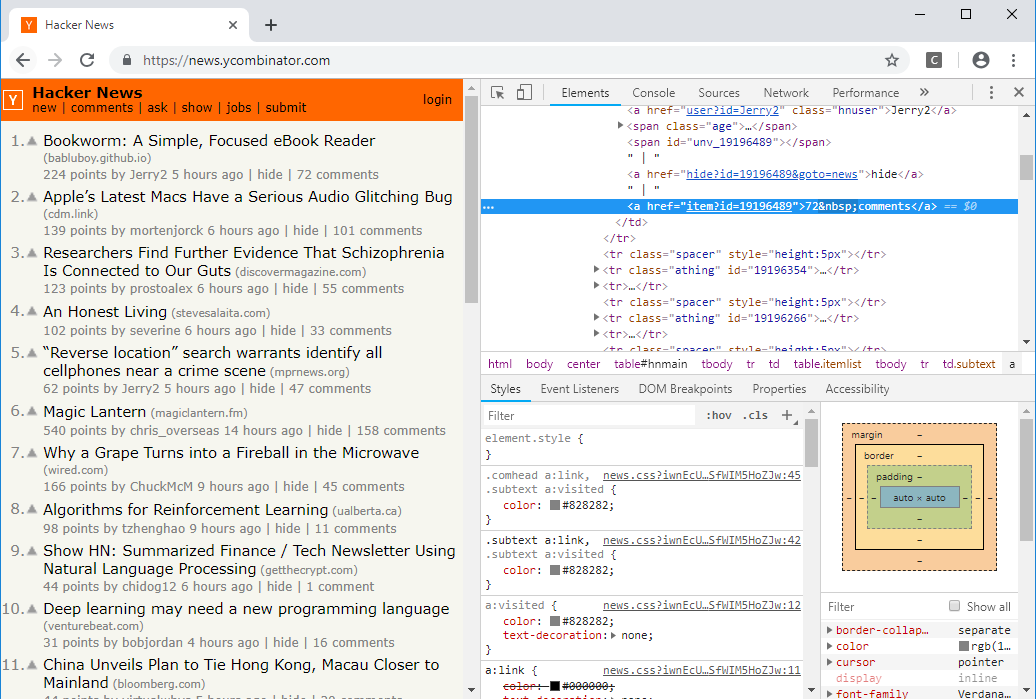Click the Hacker News Y logo

point(13,100)
